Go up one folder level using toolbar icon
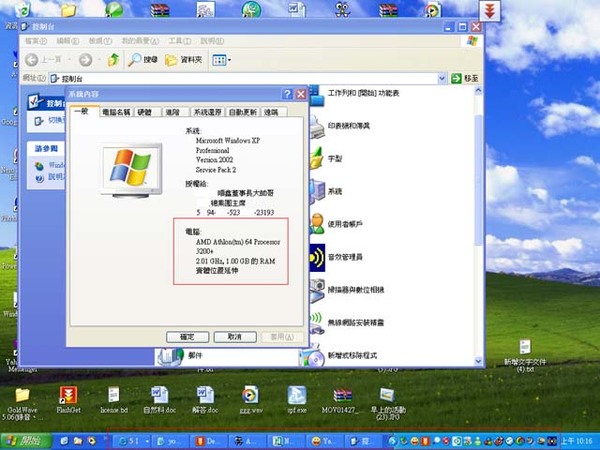Screen dimensions: 600x450 pyautogui.click(x=113, y=60)
